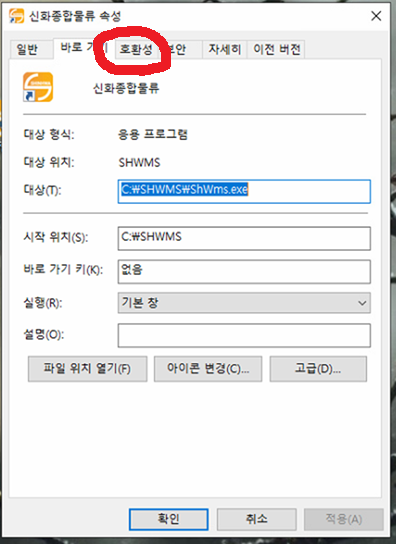The height and width of the screenshot is (544, 396).
Task: Click the large shortcut icon in the dialog
Action: [38, 87]
